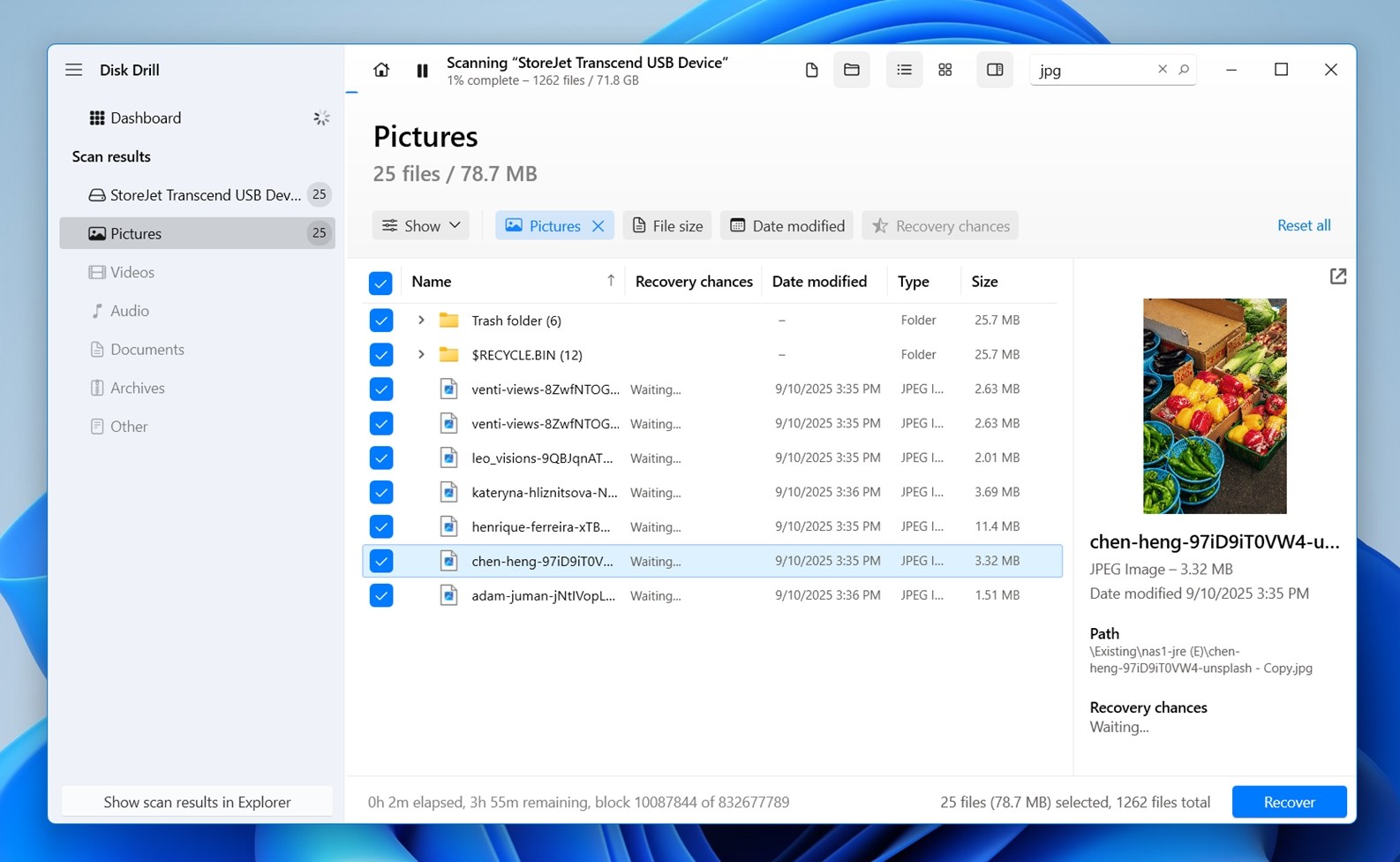This screenshot has width=1400, height=862.
Task: Click Show scan results in Explorer
Action: point(197,802)
